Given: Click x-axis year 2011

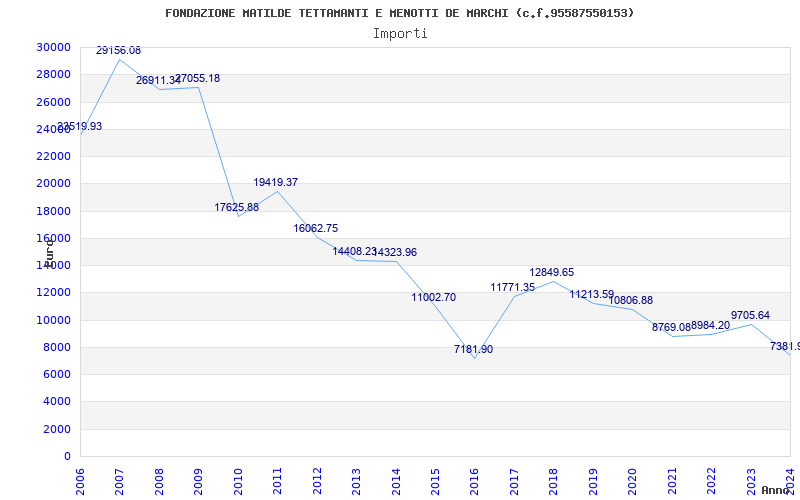Looking at the screenshot, I should (277, 481).
